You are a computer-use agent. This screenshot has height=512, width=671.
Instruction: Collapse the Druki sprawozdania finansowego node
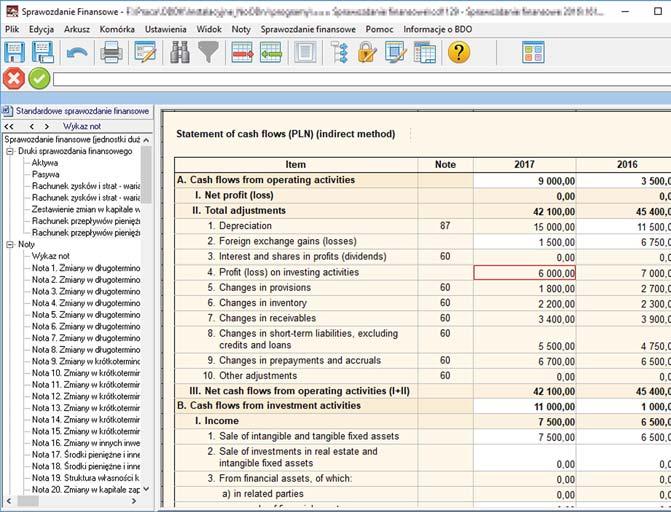[x=10, y=151]
